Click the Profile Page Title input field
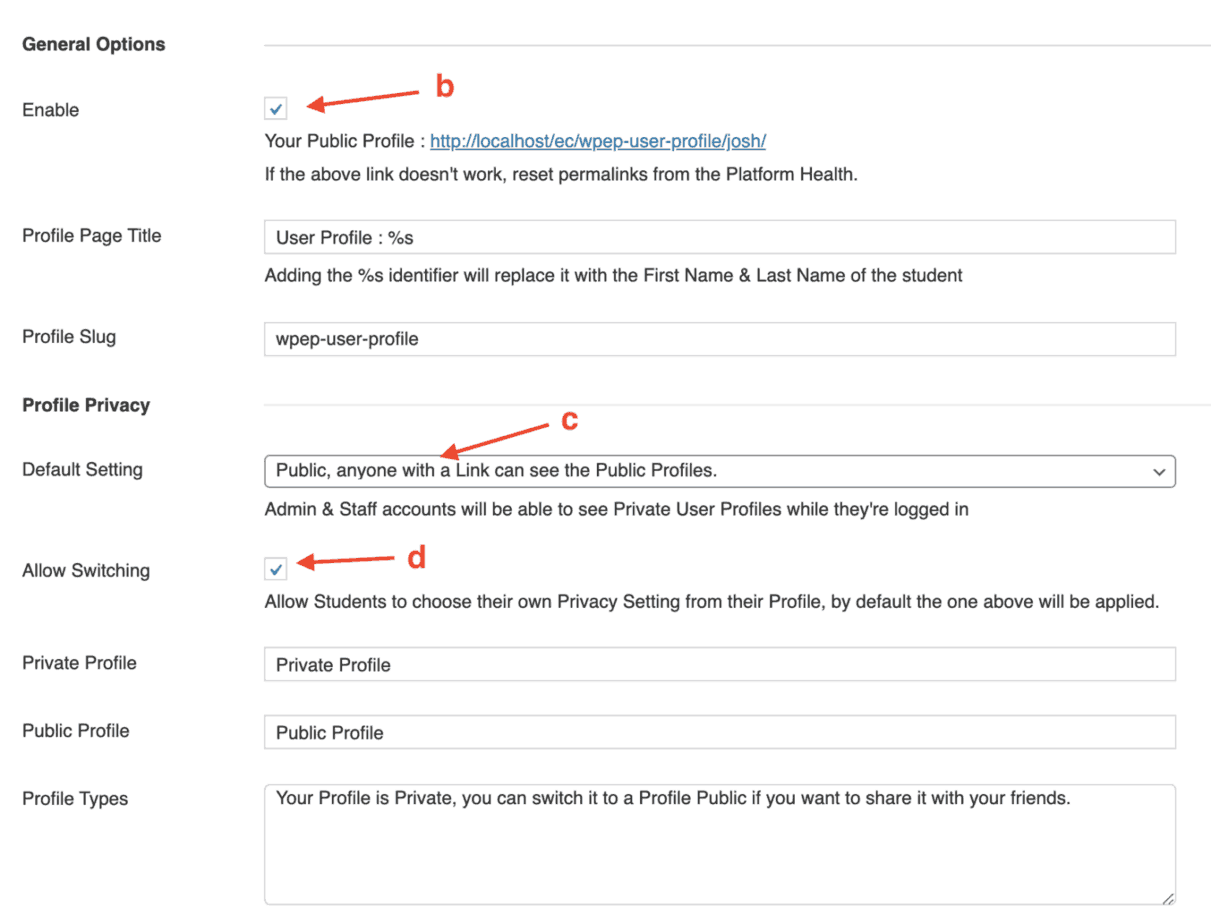Image resolution: width=1211 pixels, height=924 pixels. [719, 237]
